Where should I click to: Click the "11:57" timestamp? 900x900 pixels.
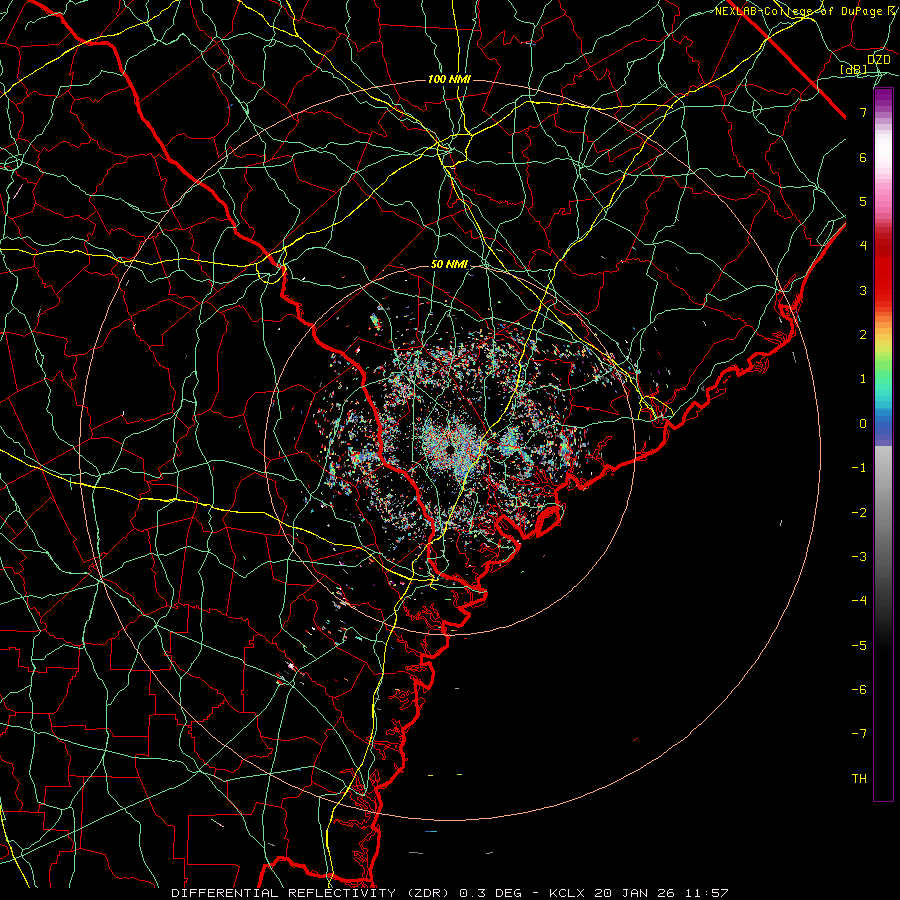tap(705, 893)
